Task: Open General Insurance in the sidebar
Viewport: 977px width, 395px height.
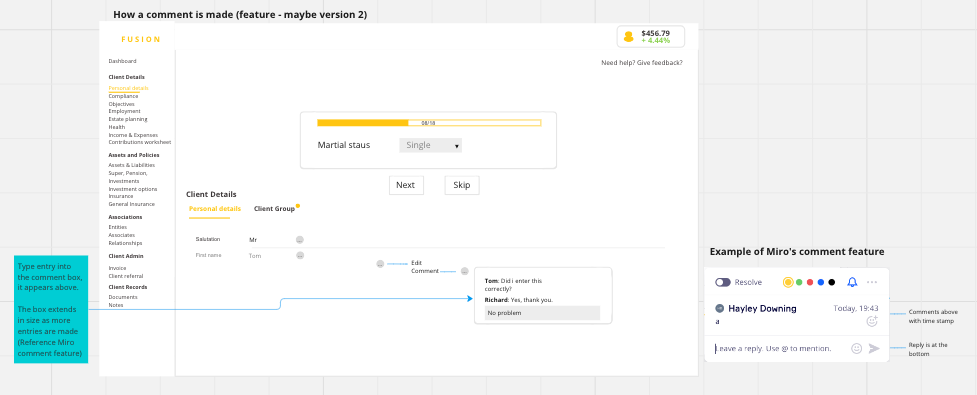Action: (x=131, y=204)
